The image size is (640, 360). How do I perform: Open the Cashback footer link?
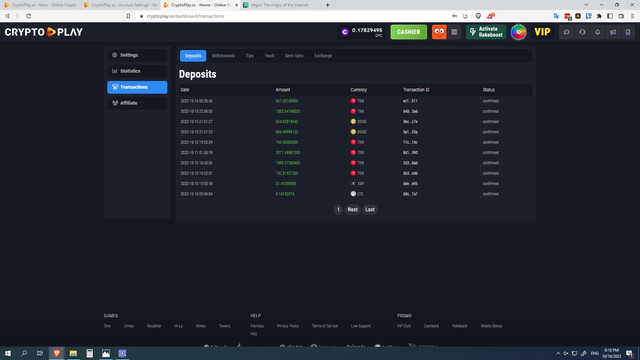click(x=431, y=326)
